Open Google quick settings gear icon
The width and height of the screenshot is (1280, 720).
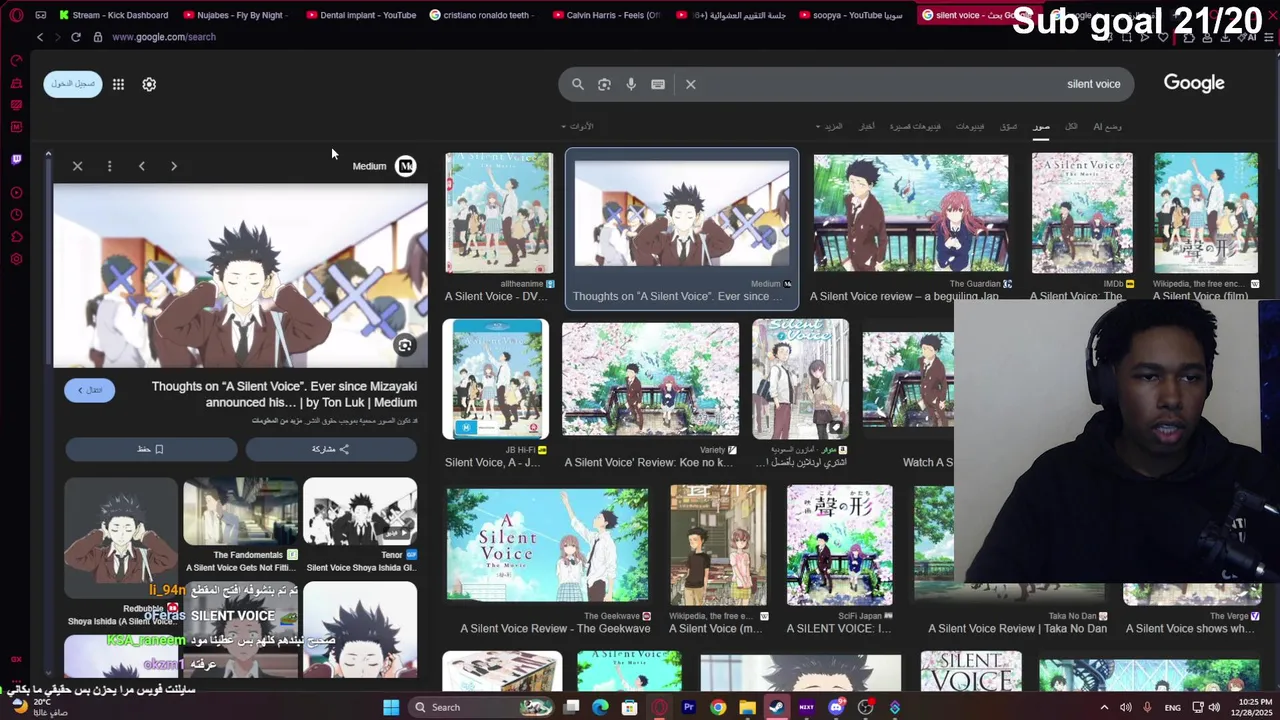(x=149, y=85)
